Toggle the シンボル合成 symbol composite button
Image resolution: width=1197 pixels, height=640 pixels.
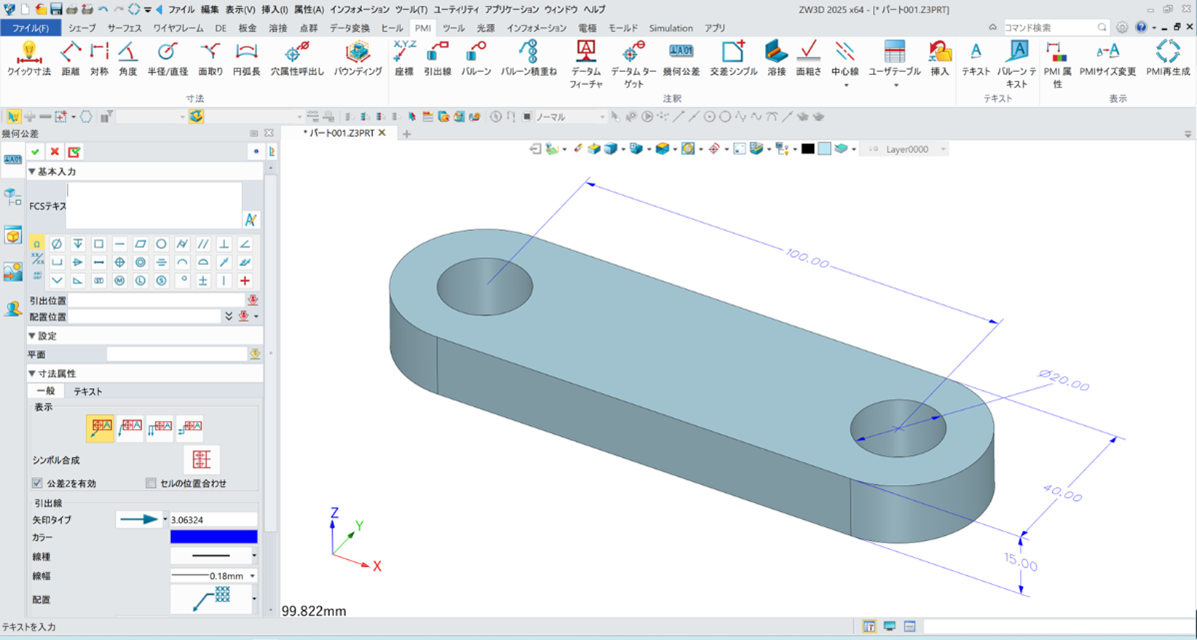(202, 460)
